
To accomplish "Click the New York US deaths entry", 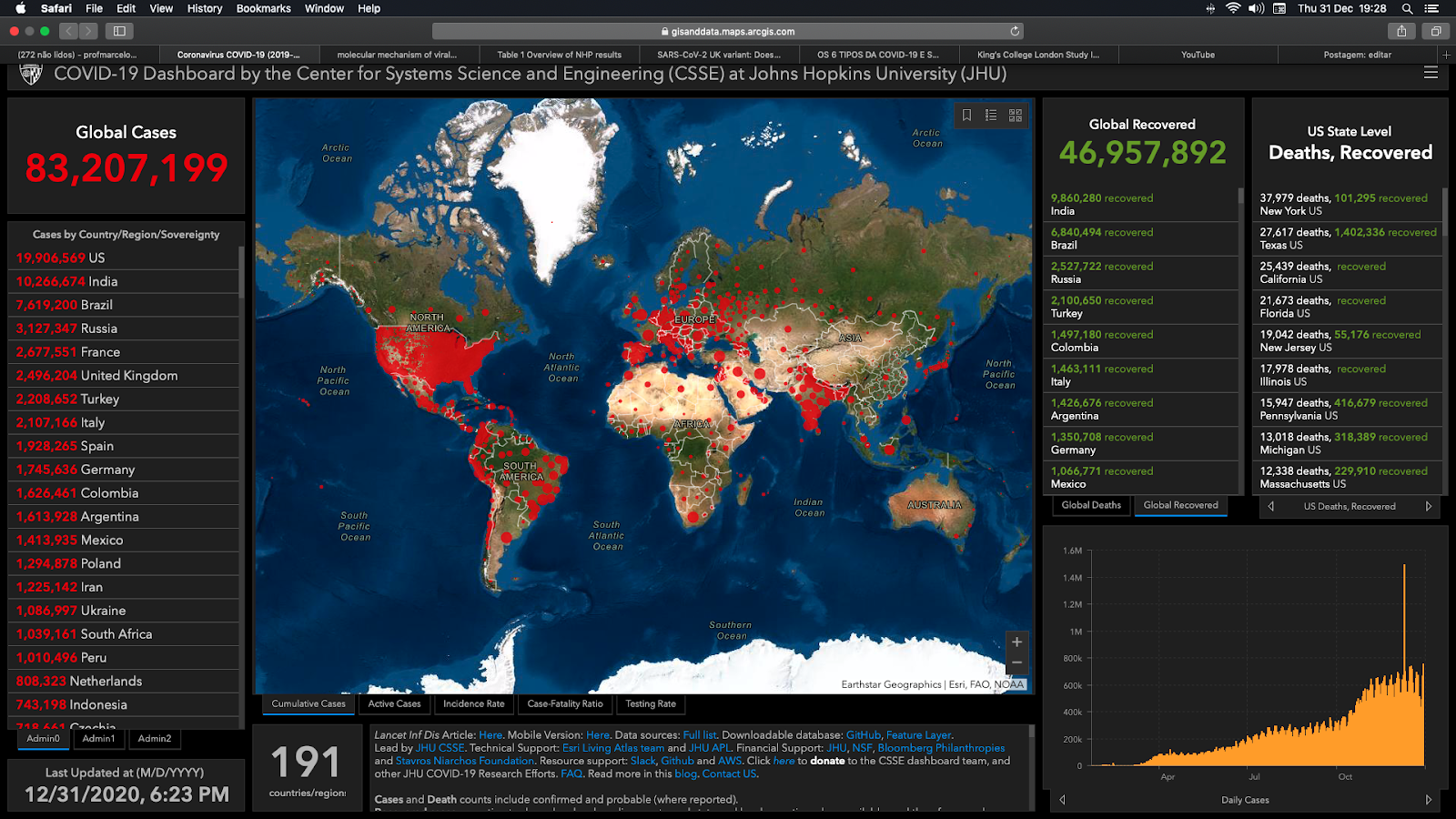I will click(1349, 204).
